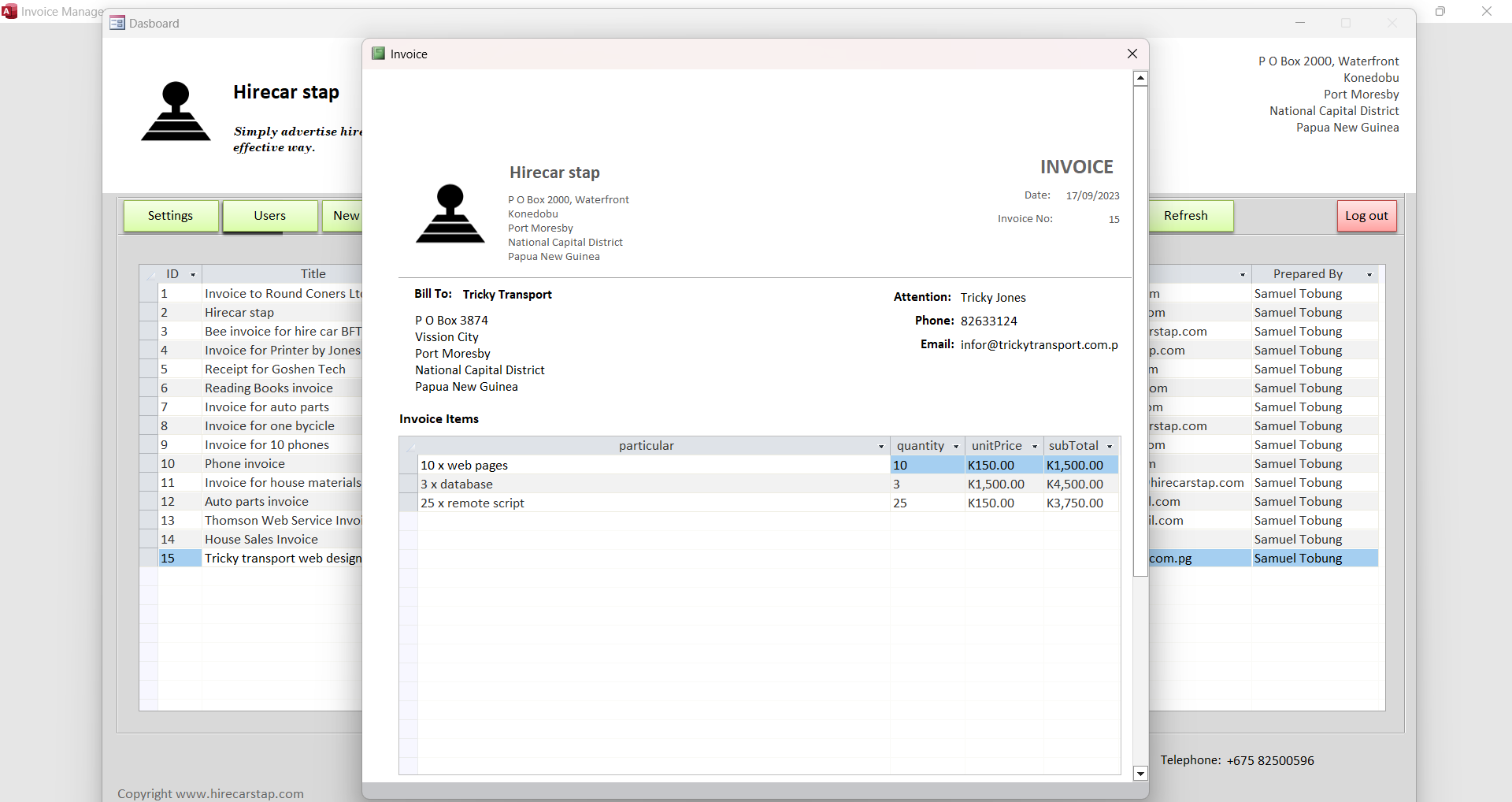The width and height of the screenshot is (1512, 802).
Task: Click the invoice scrollbar up arrow
Action: tap(1140, 78)
